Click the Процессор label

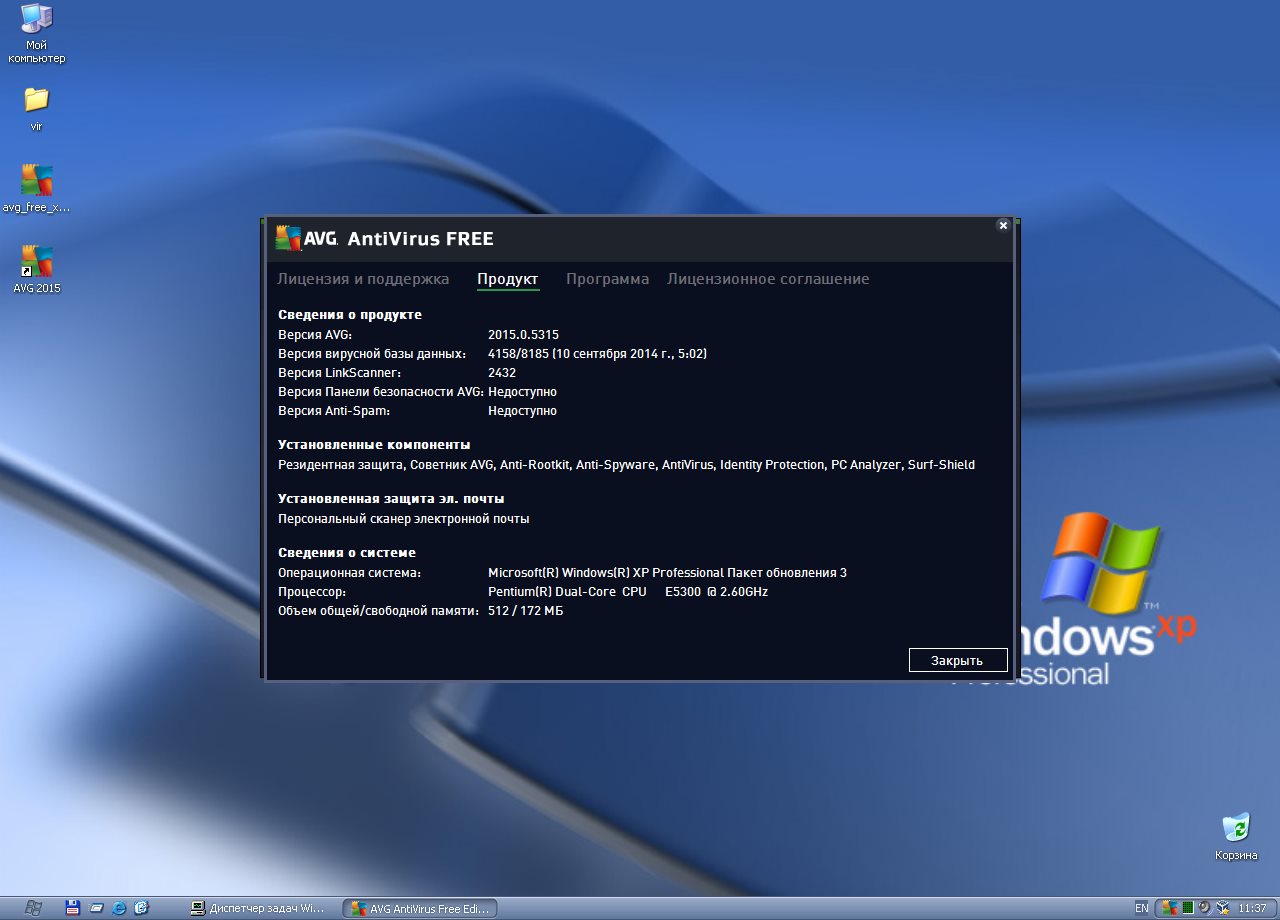coord(311,591)
